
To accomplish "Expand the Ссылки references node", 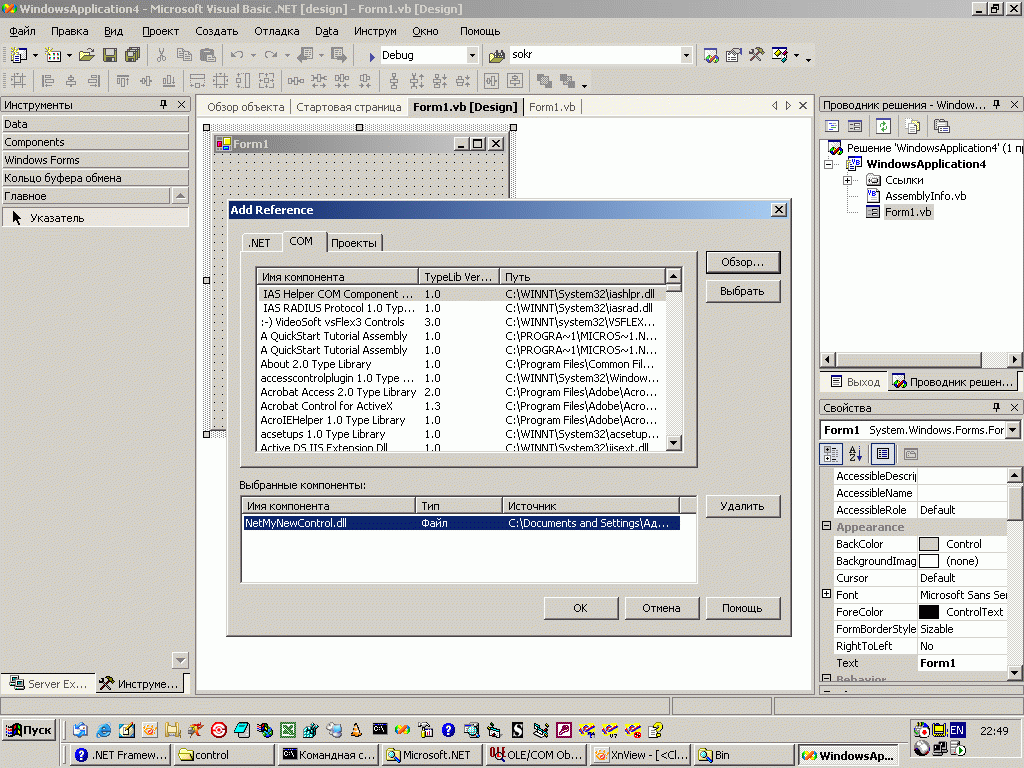I will coord(848,180).
